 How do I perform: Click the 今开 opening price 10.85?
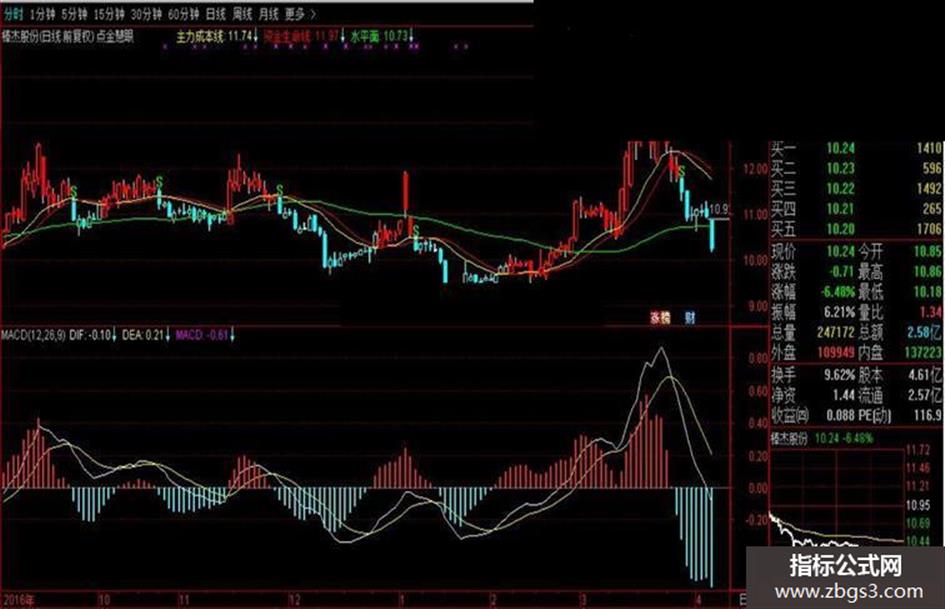[927, 251]
